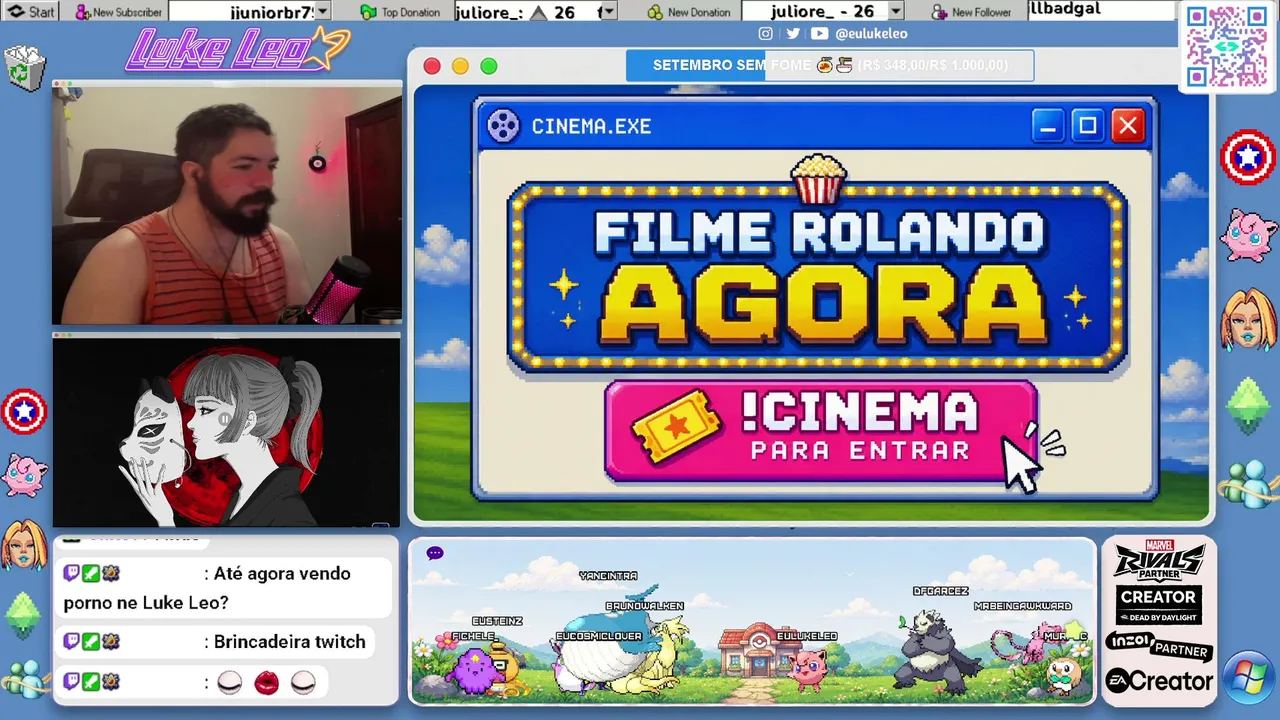Minimize the CINEMA.EXE window

[x=1048, y=126]
